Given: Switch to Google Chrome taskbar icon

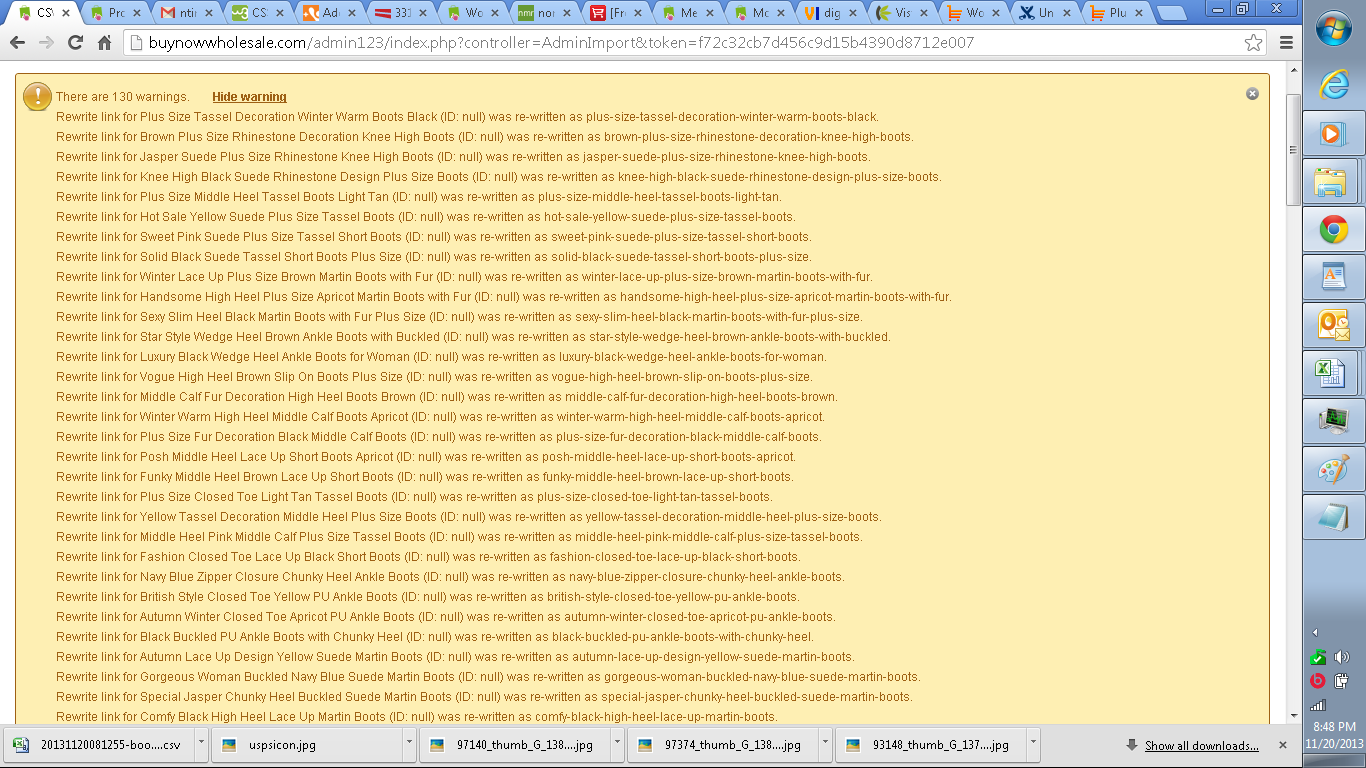Looking at the screenshot, I should [1333, 230].
